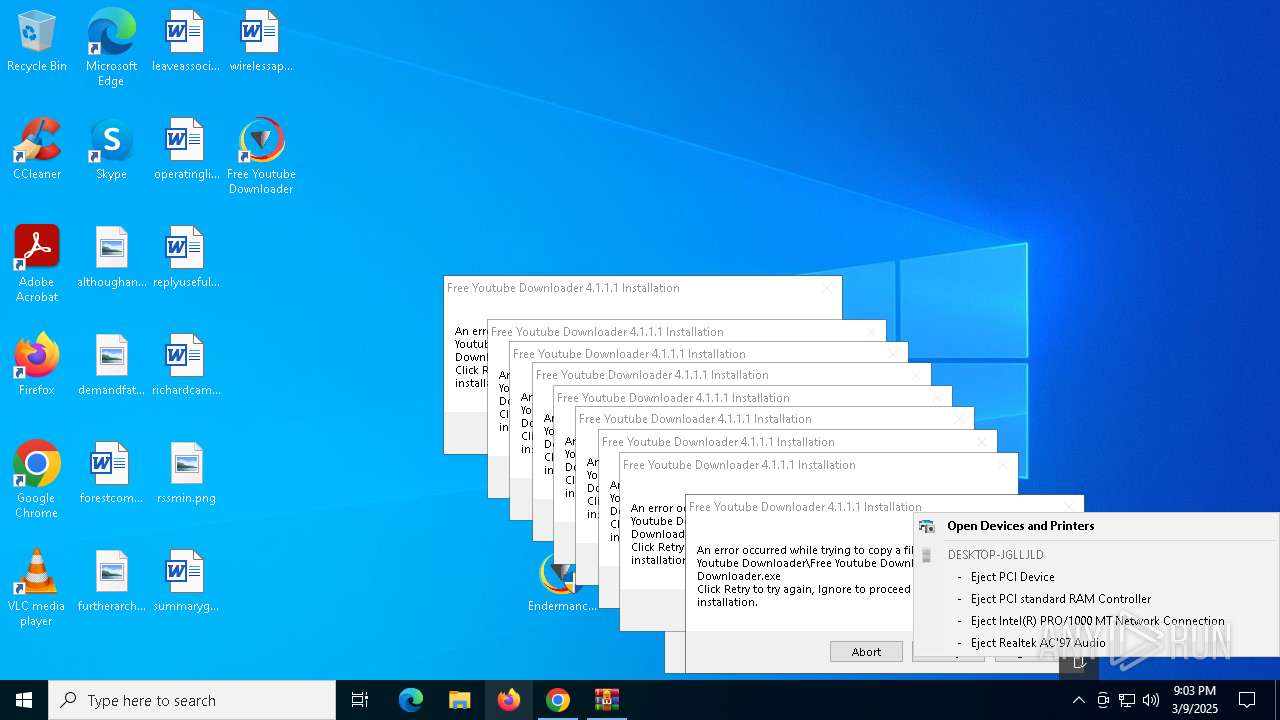The width and height of the screenshot is (1280, 720).
Task: Open Google Chrome from the taskbar
Action: (x=558, y=700)
